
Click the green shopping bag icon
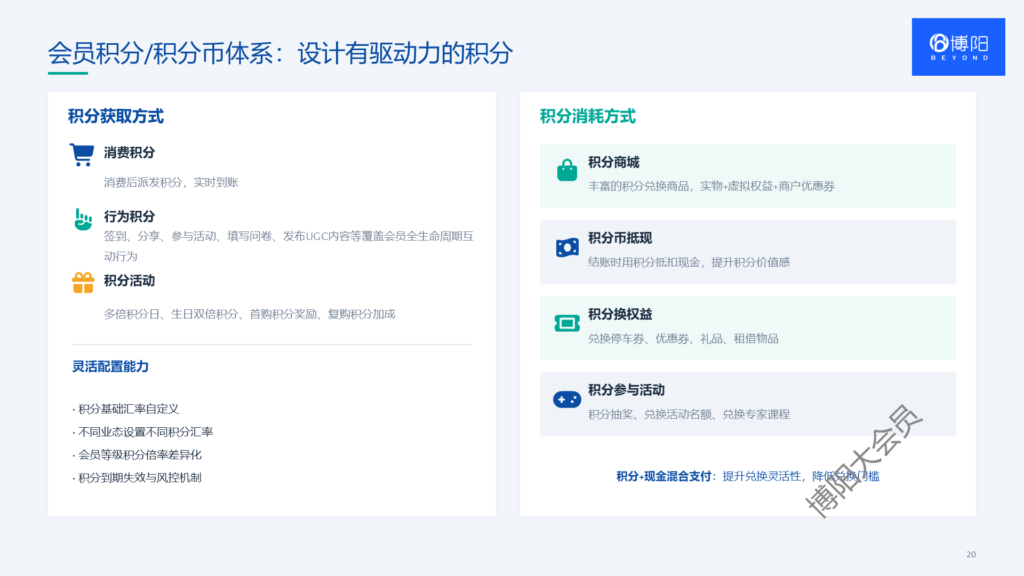(567, 170)
